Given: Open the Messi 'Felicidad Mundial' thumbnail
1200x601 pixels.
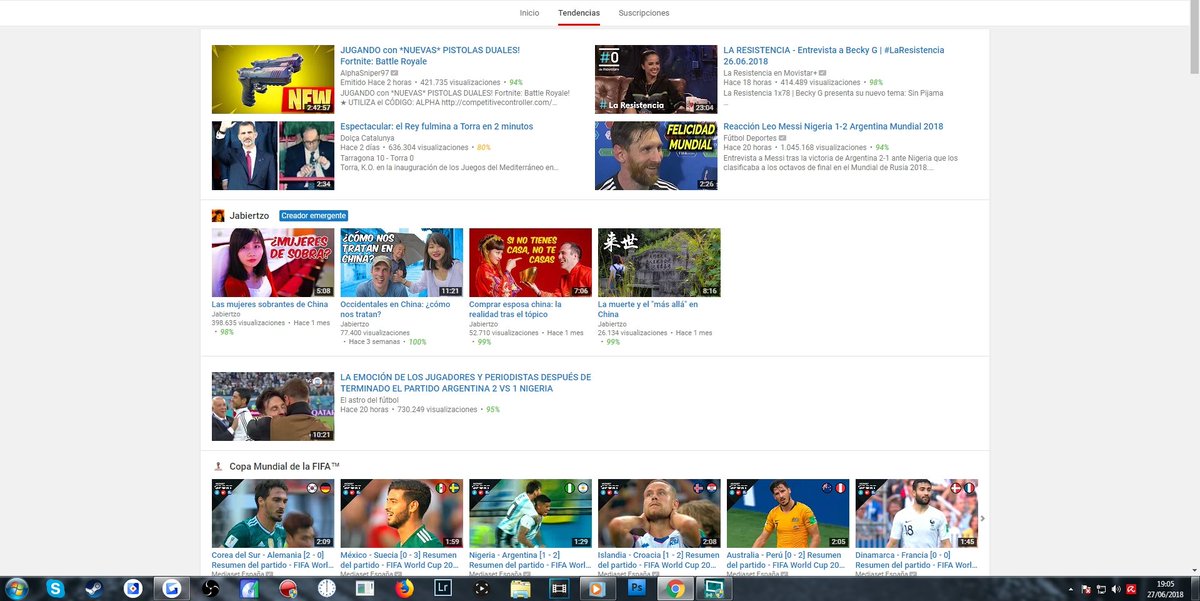Looking at the screenshot, I should [656, 155].
